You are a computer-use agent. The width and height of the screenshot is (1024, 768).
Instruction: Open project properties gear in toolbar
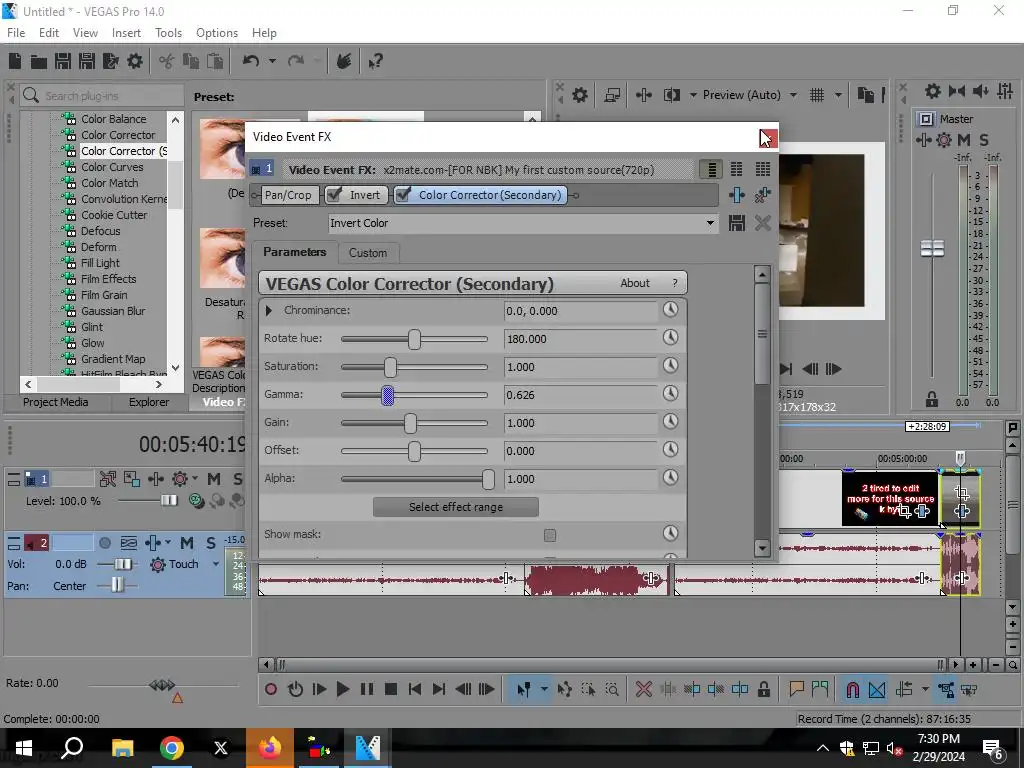point(135,61)
